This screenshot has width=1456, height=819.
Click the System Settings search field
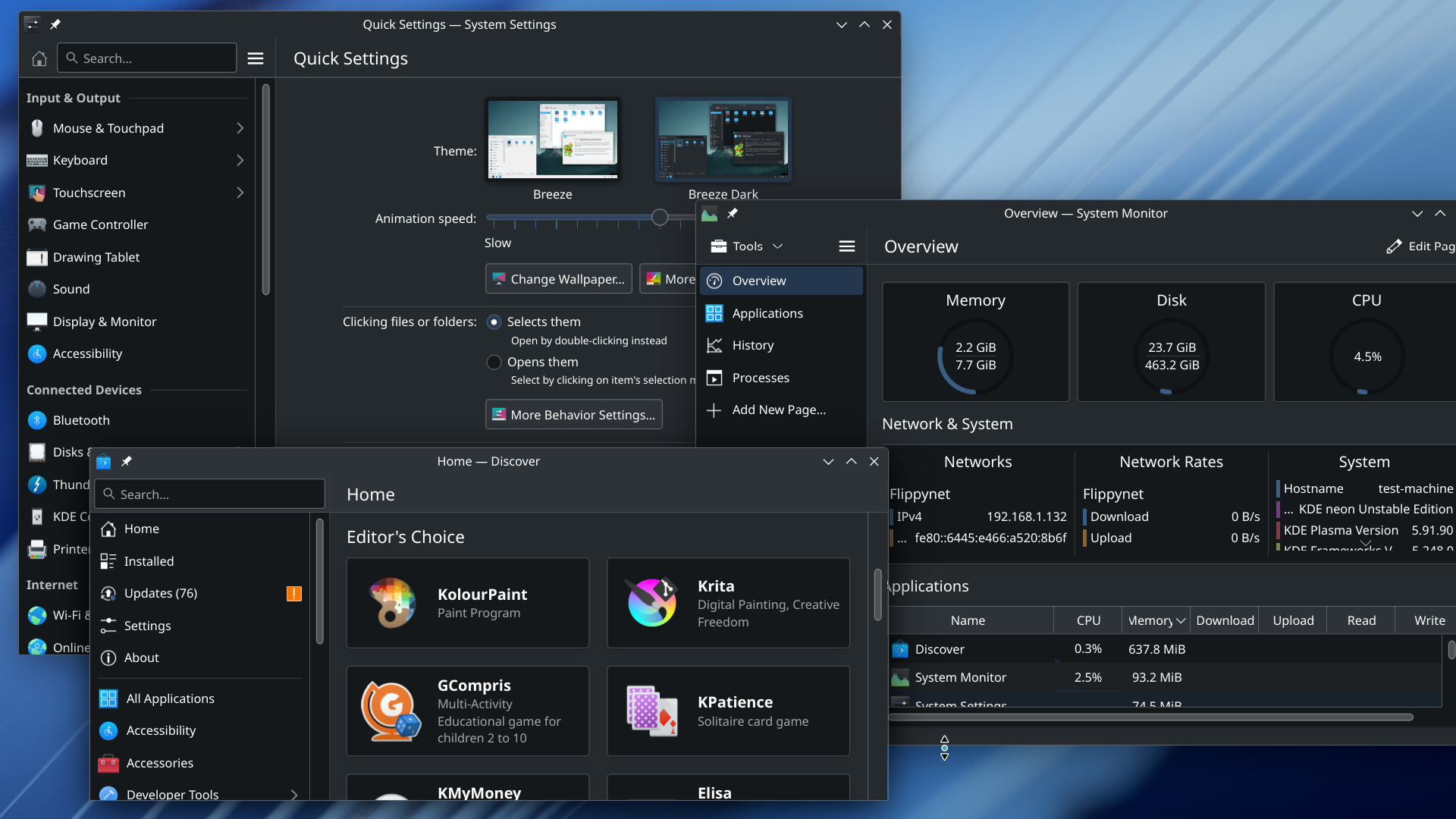pyautogui.click(x=147, y=58)
